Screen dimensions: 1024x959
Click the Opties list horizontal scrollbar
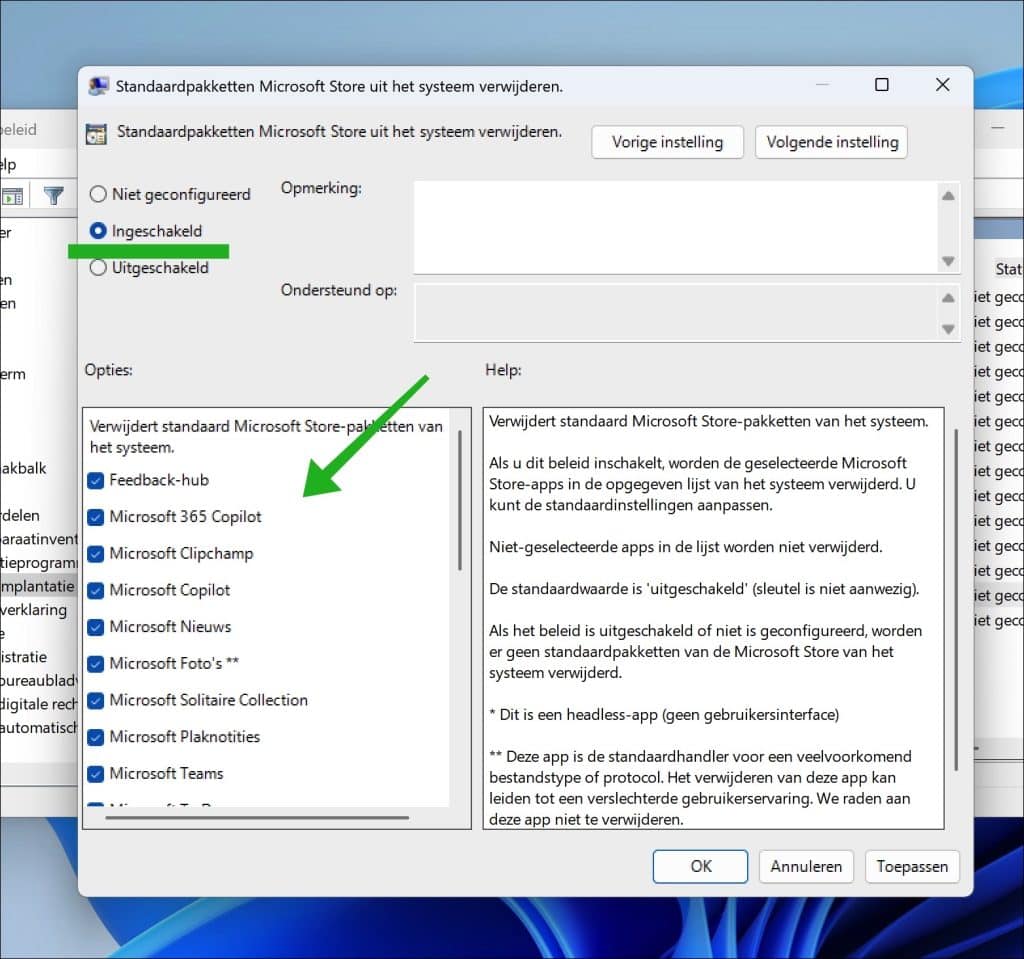257,817
